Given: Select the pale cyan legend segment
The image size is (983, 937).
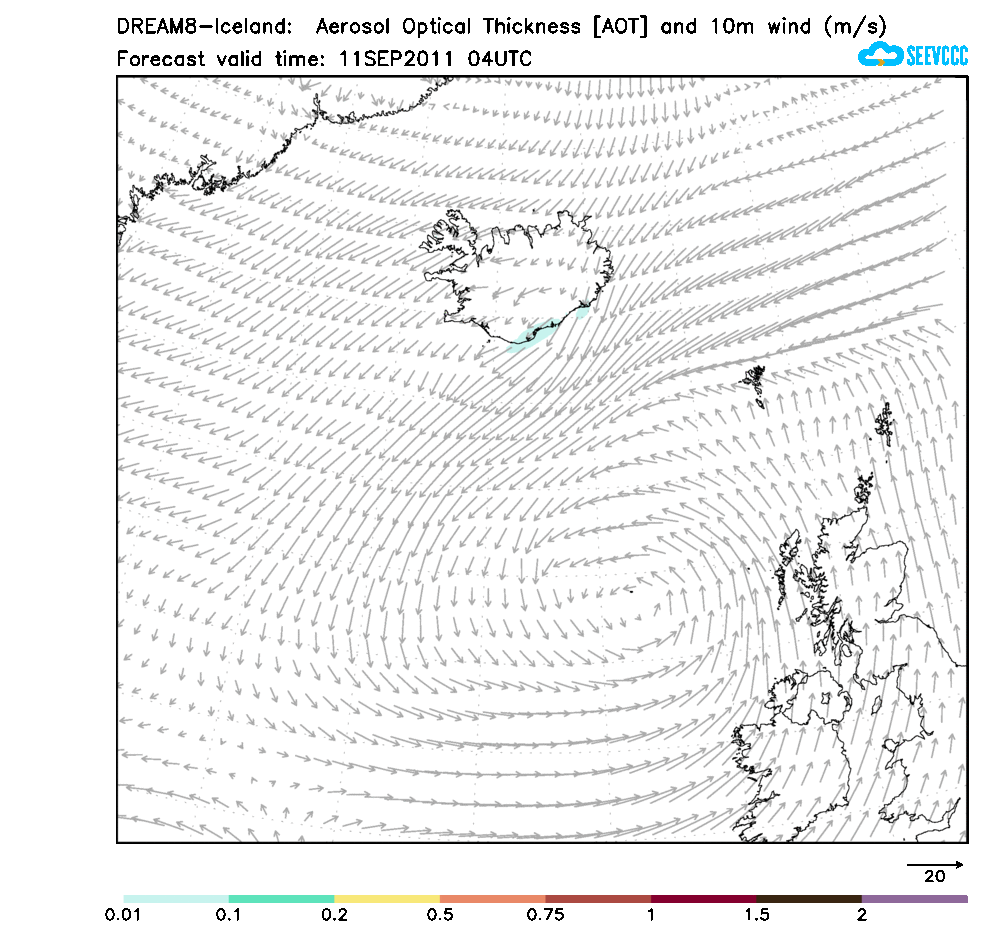Looking at the screenshot, I should [x=176, y=899].
